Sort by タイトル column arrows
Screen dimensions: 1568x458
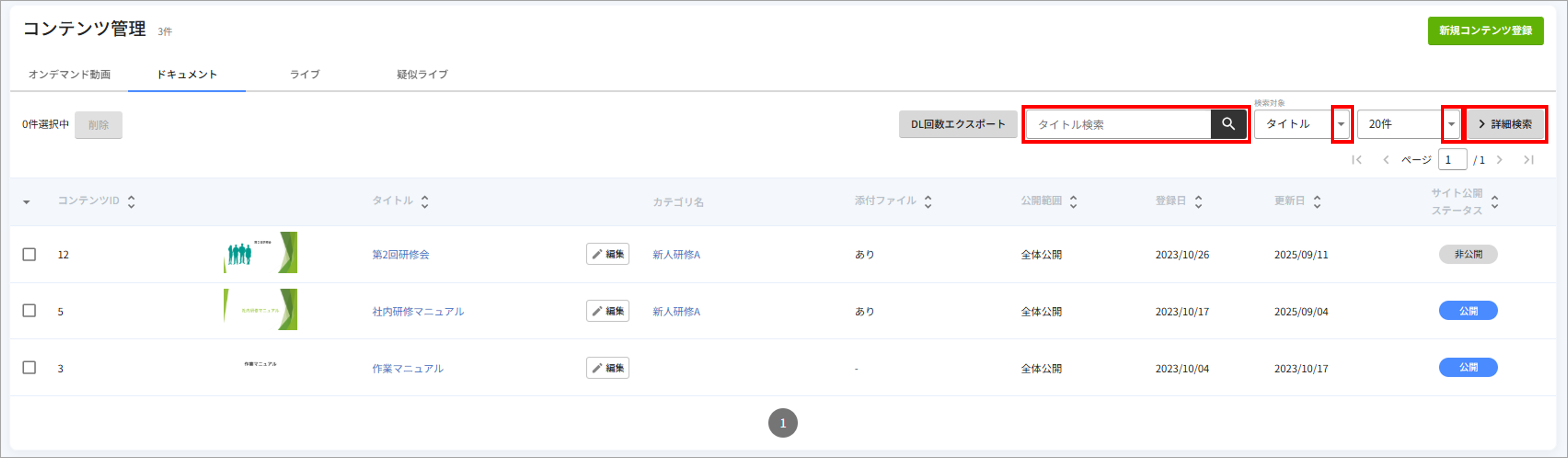tap(425, 201)
